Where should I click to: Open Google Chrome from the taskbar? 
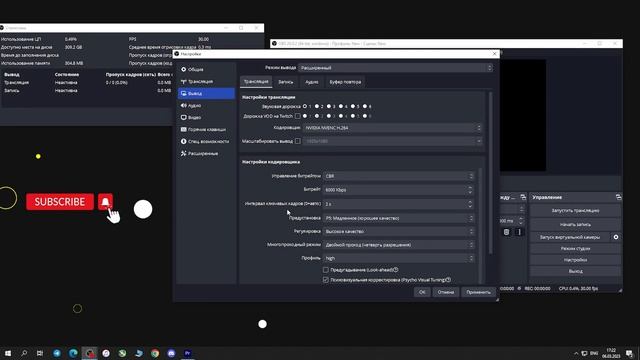click(155, 353)
